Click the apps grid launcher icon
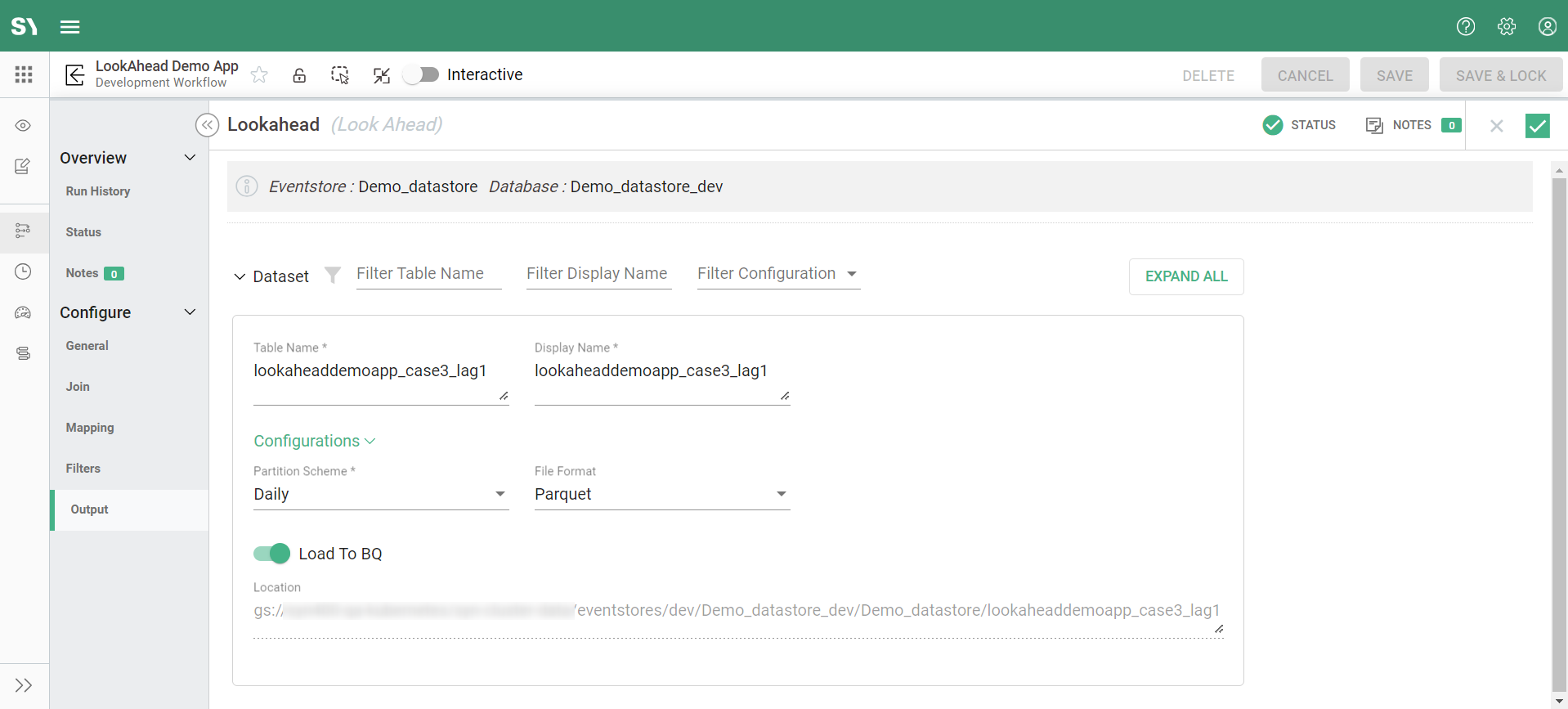Image resolution: width=1568 pixels, height=709 pixels. pyautogui.click(x=24, y=75)
